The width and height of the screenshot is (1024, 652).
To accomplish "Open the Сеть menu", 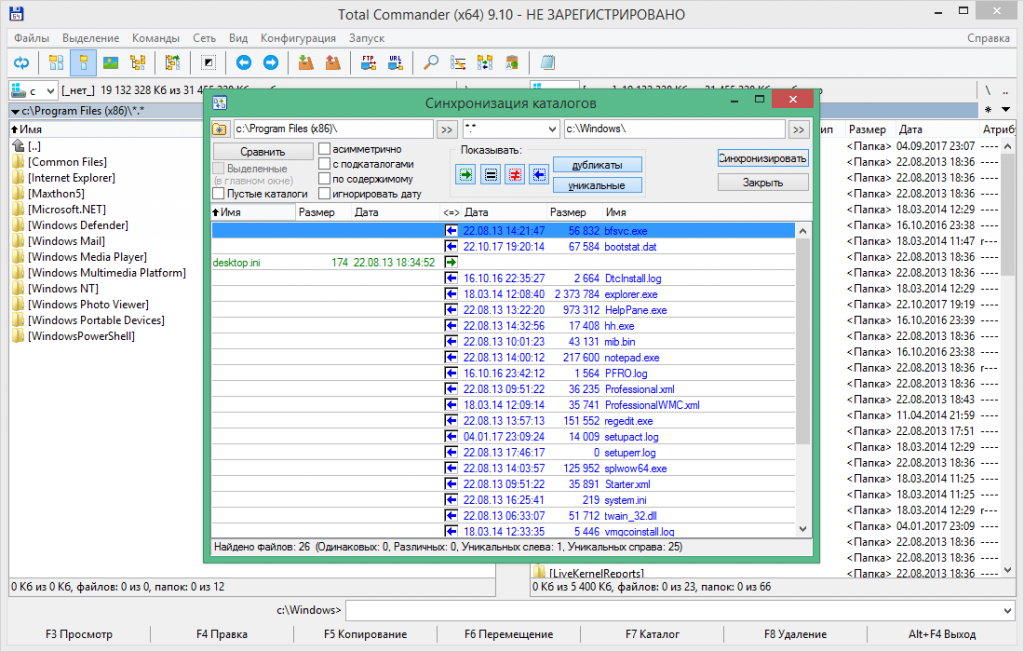I will [204, 38].
